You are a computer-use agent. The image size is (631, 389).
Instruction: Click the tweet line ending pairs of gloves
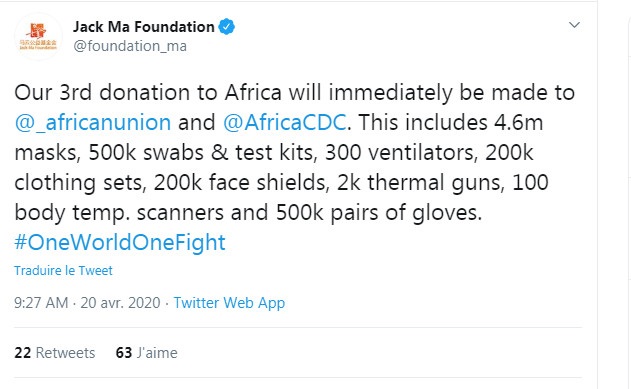point(248,212)
